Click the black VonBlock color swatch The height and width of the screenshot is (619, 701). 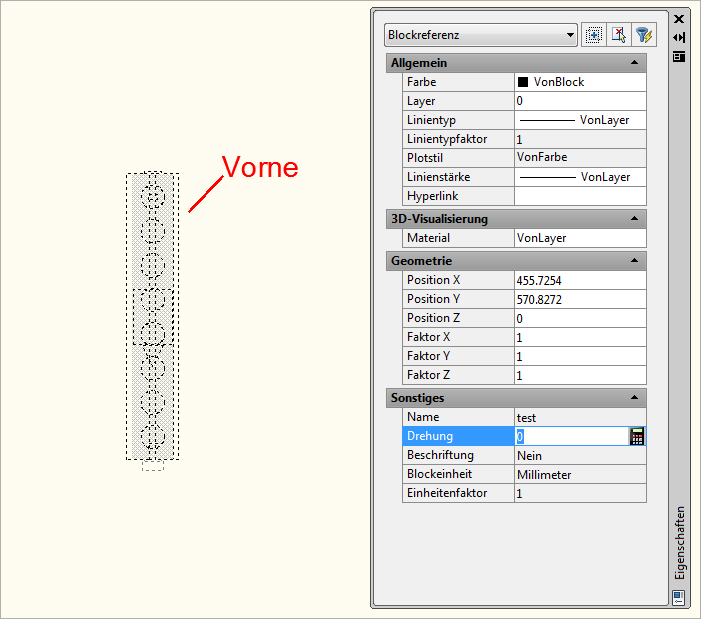pyautogui.click(x=523, y=82)
